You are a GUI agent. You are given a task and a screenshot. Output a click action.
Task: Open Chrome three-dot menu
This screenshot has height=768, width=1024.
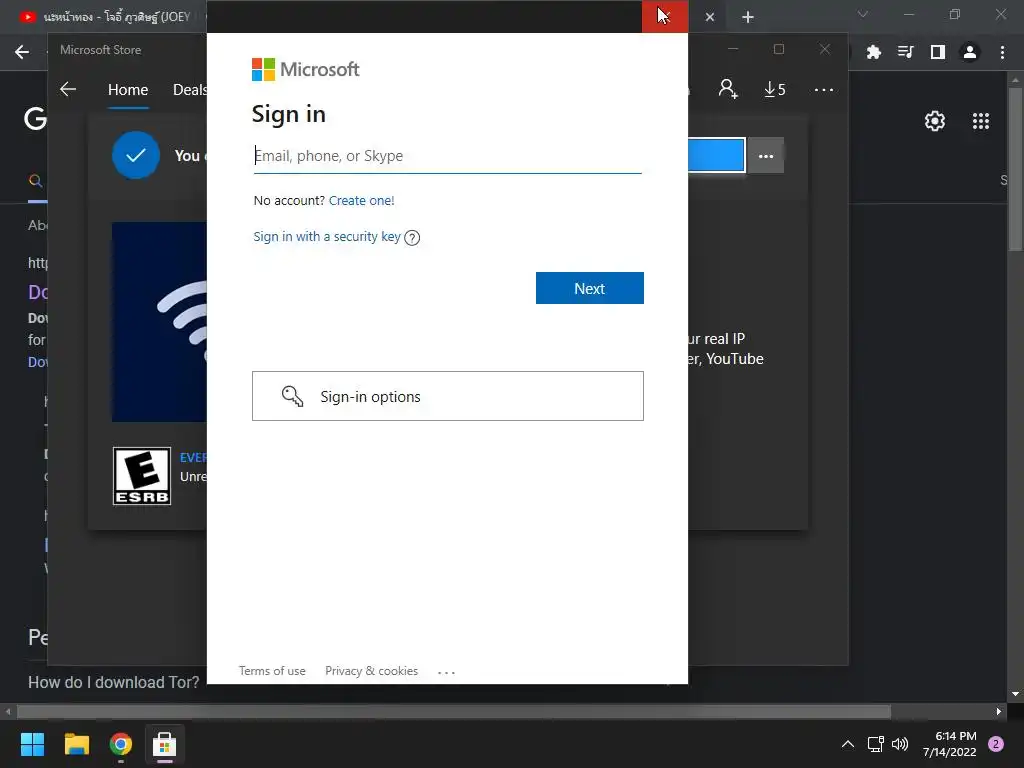tap(1002, 52)
